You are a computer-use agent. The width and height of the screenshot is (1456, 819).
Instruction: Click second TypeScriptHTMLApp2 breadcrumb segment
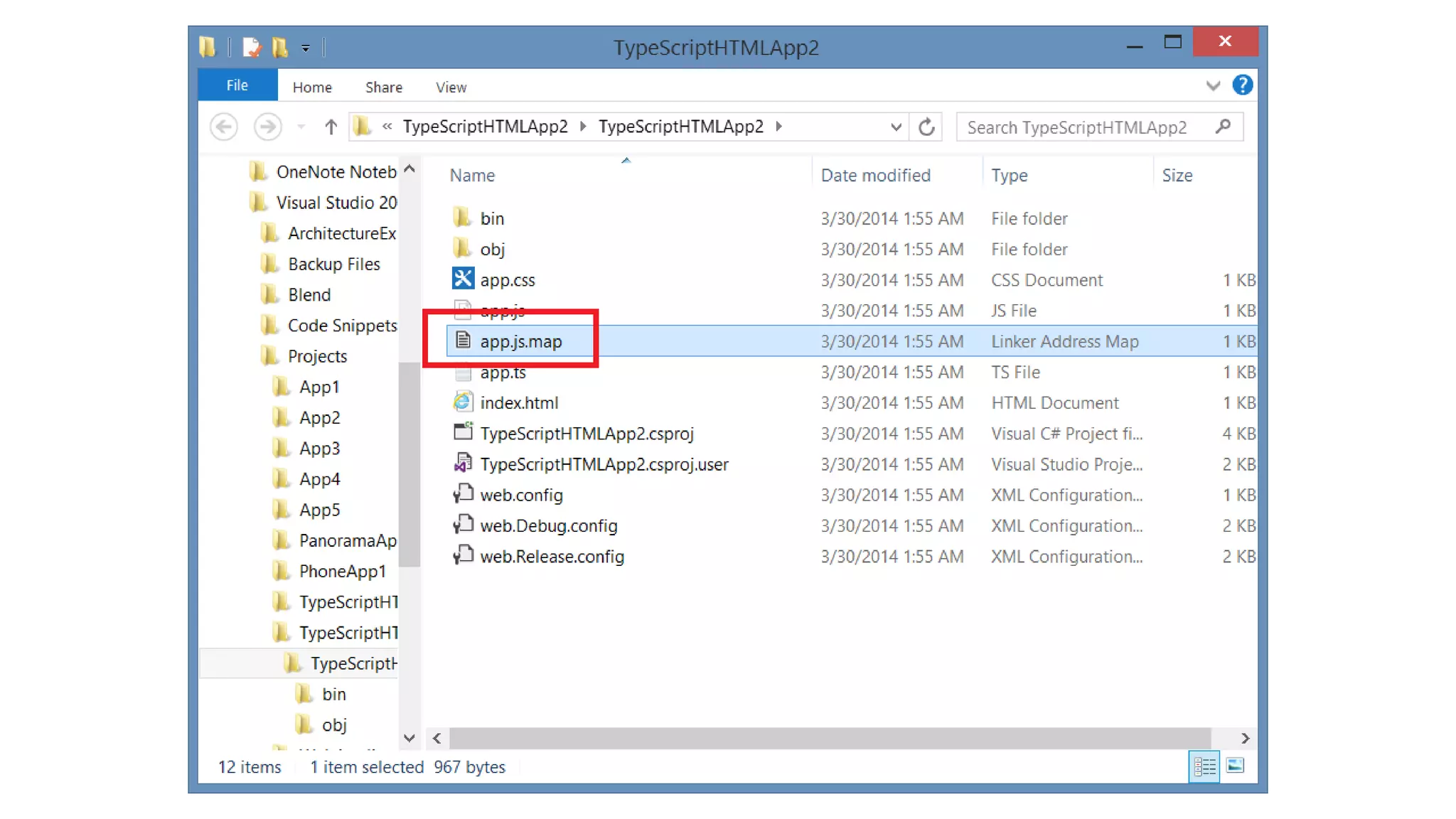pyautogui.click(x=680, y=127)
